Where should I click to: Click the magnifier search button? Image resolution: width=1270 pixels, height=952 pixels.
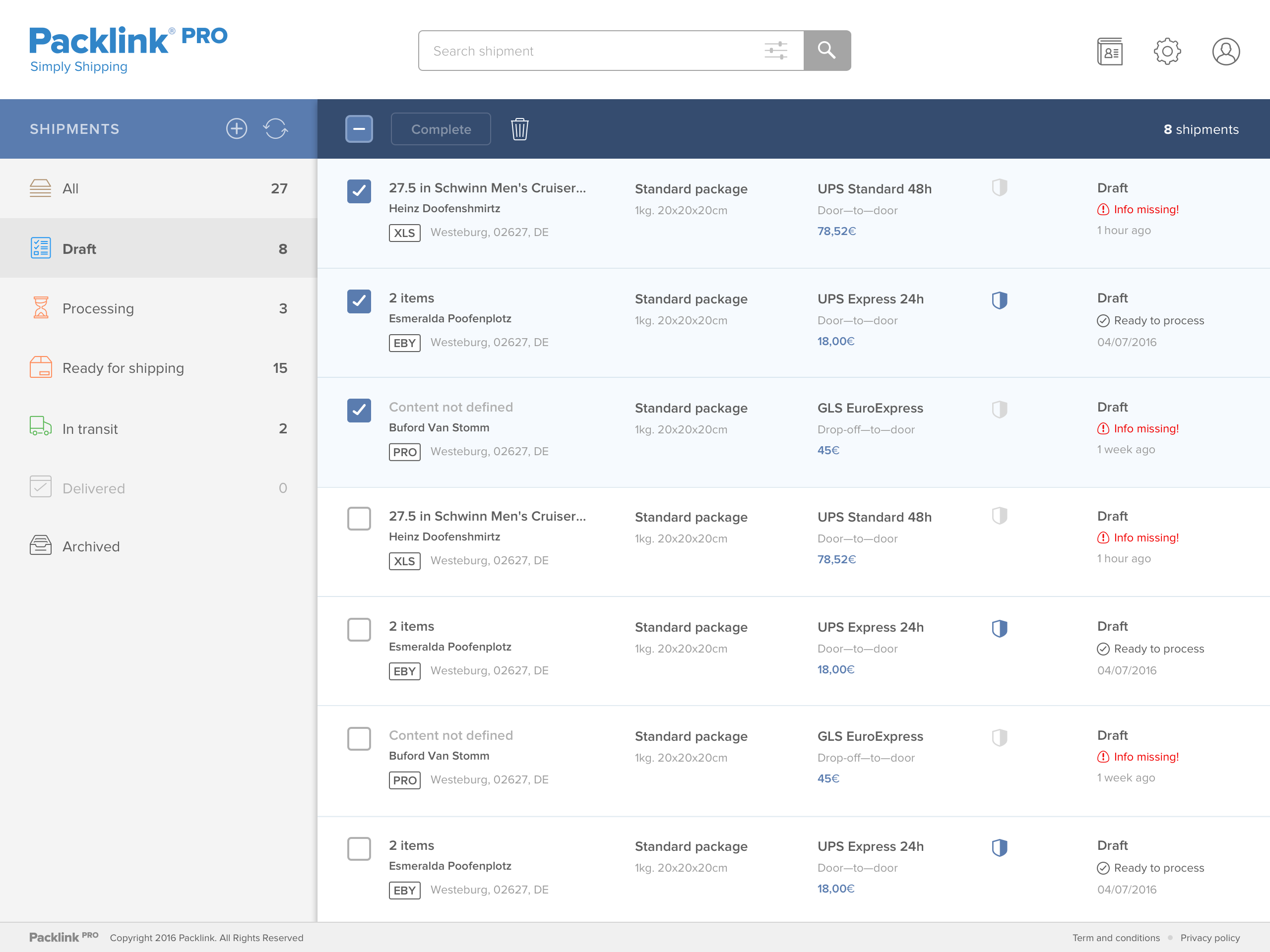click(827, 51)
